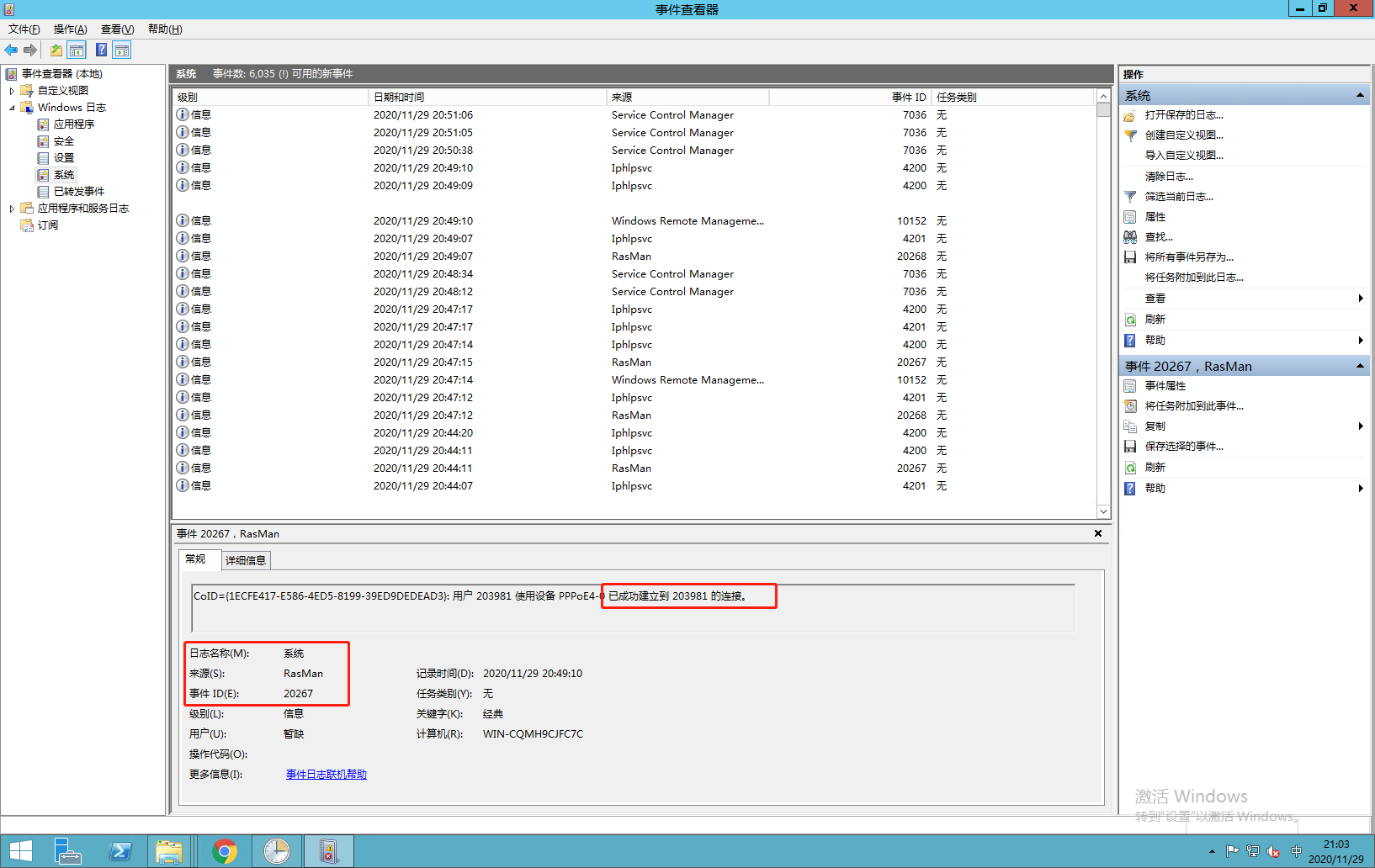Screen dimensions: 1375x868
Task: Toggle the action pane visibility toolbar button
Action: coord(122,50)
